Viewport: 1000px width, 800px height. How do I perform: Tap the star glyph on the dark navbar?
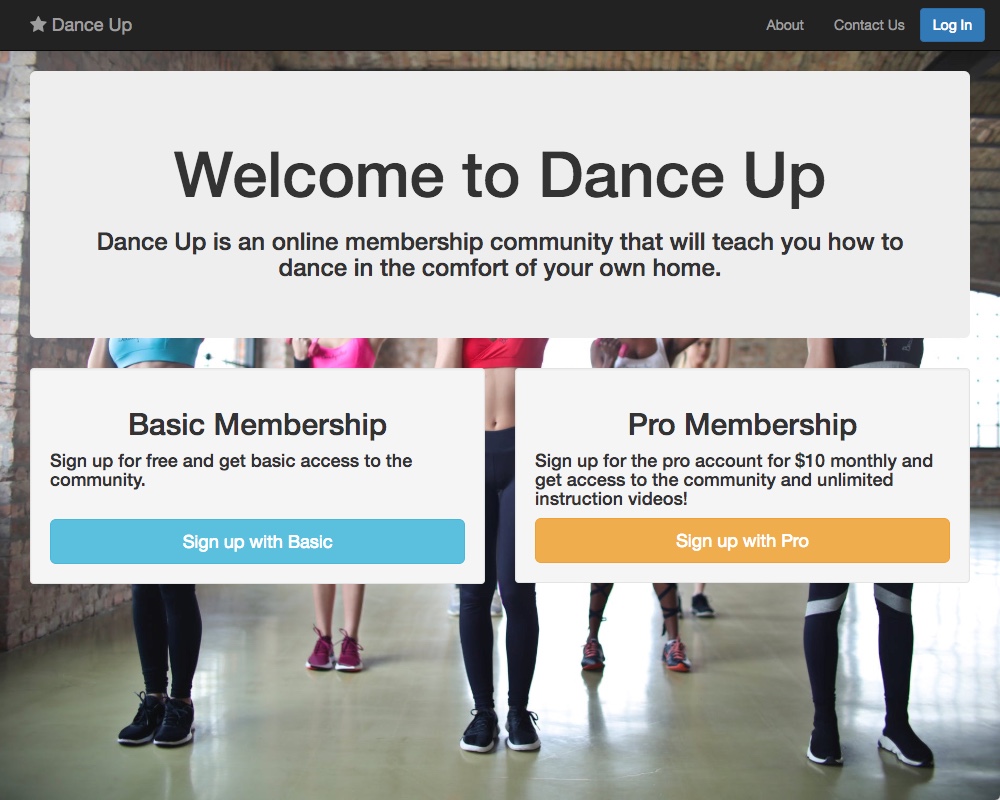[38, 24]
